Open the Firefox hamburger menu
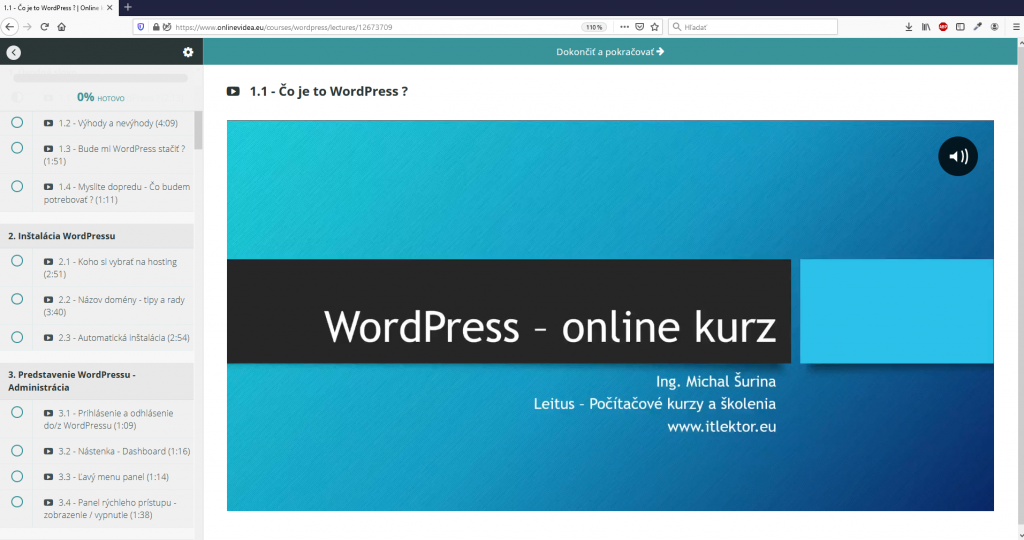The width and height of the screenshot is (1024, 540). point(1016,27)
